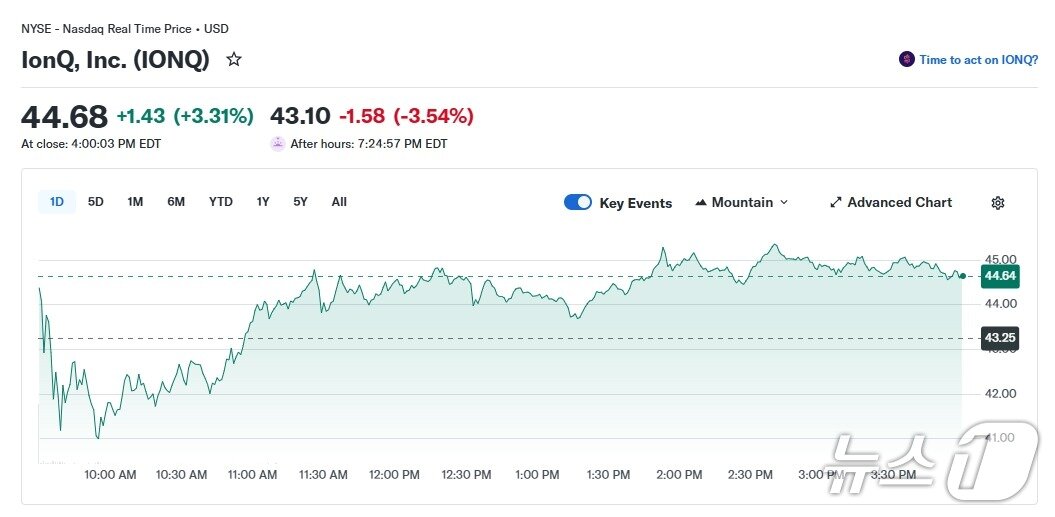Choose the 1Y time range
The width and height of the screenshot is (1055, 517).
(263, 202)
